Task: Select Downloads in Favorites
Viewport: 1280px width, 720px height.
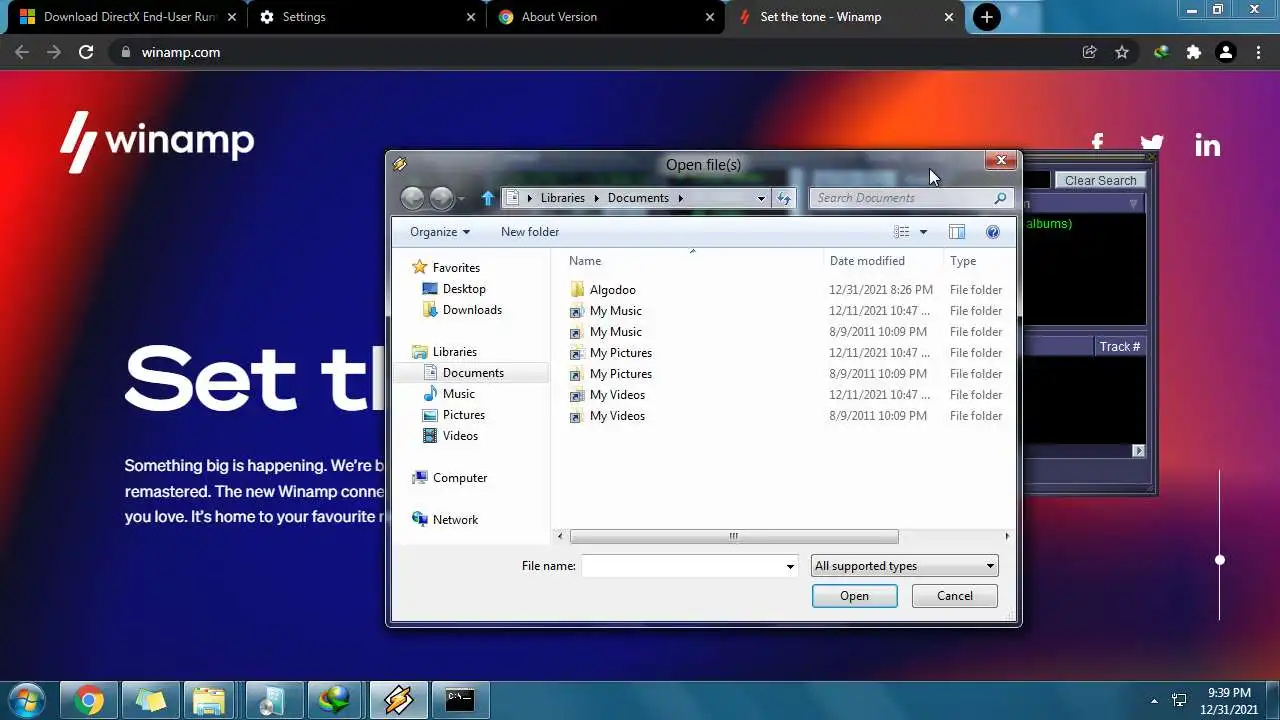Action: coord(472,310)
